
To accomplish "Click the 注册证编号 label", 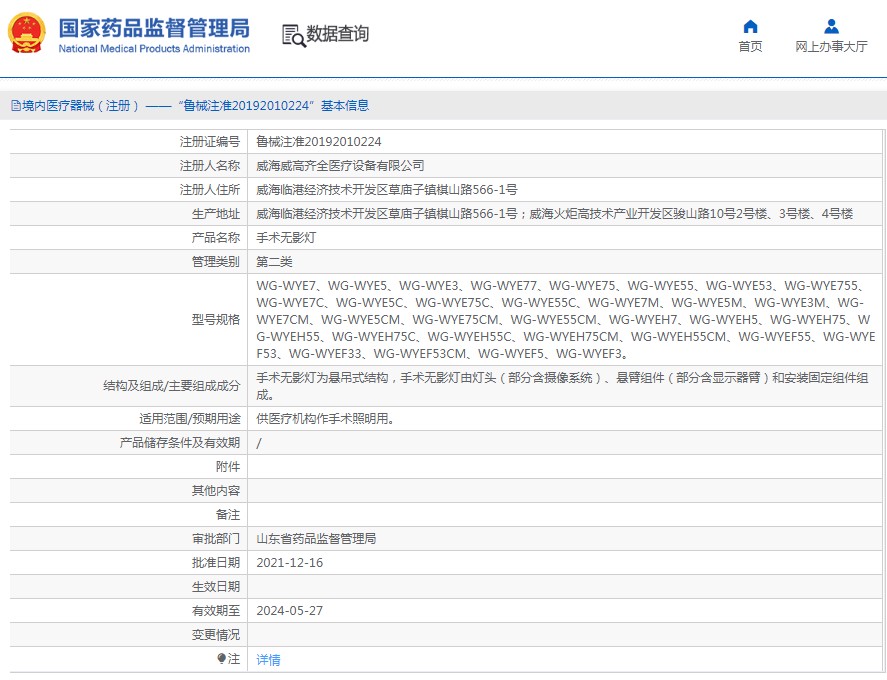I will [210, 141].
